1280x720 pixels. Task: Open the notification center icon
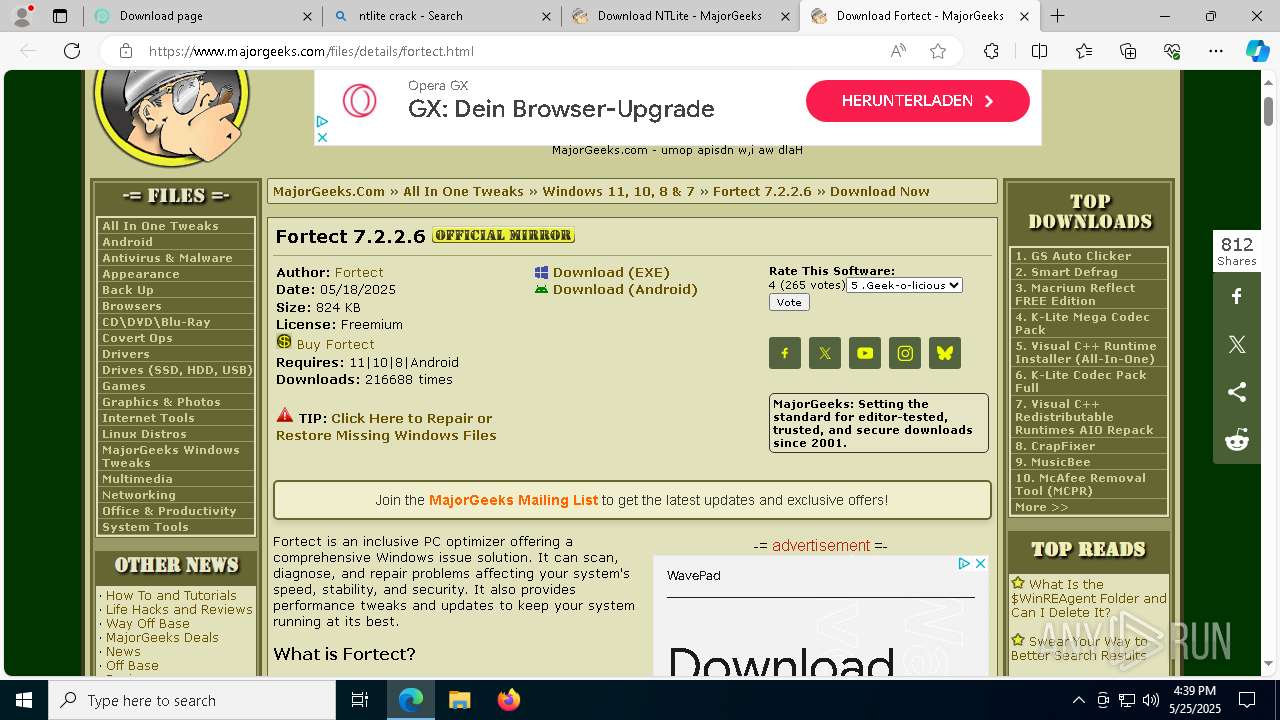1247,700
